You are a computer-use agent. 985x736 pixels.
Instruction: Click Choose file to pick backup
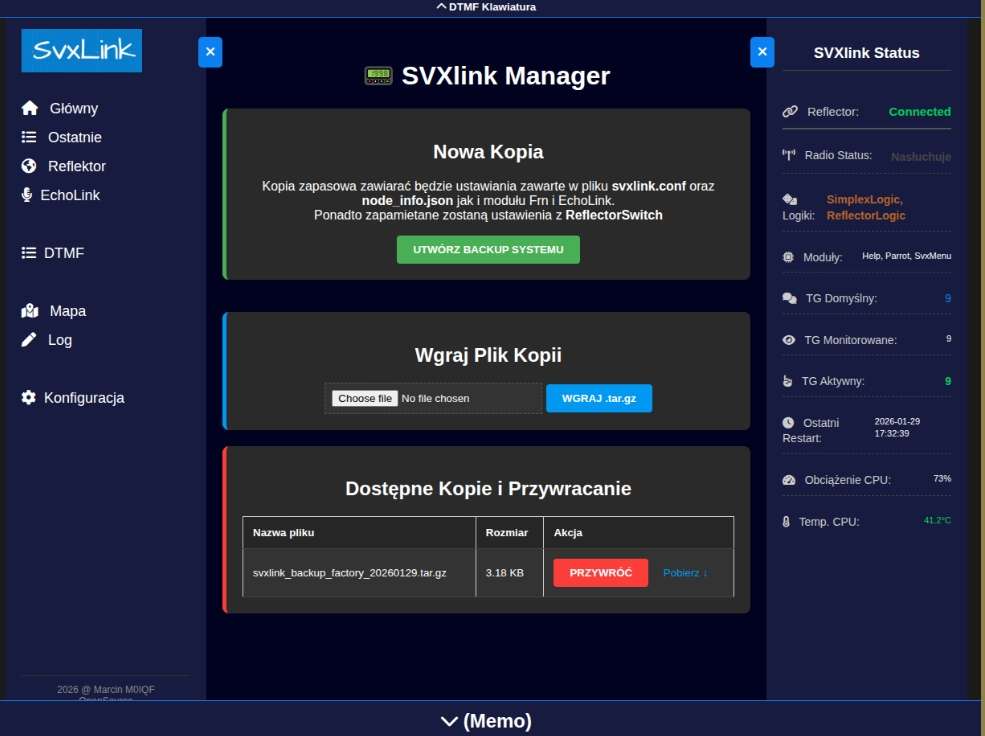(x=364, y=398)
